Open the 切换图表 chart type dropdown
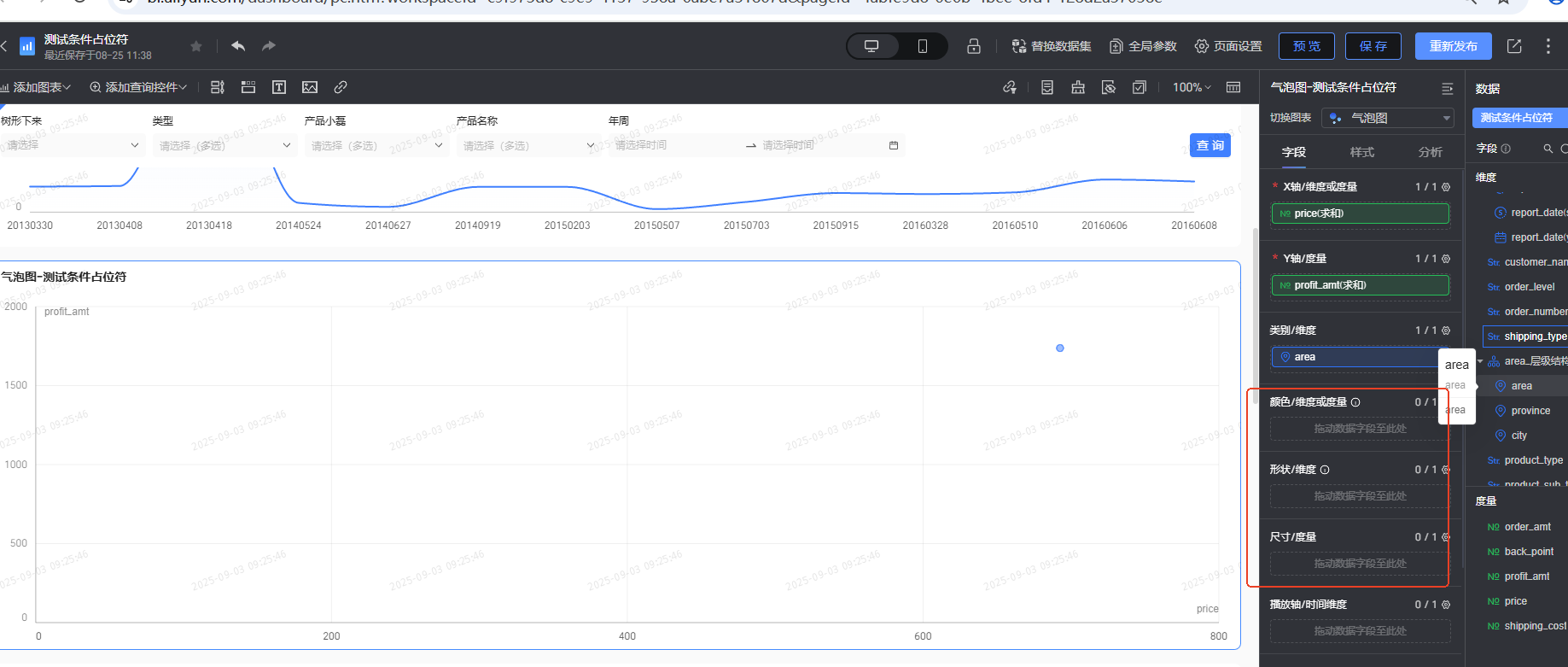This screenshot has height=667, width=1568. [x=1387, y=118]
